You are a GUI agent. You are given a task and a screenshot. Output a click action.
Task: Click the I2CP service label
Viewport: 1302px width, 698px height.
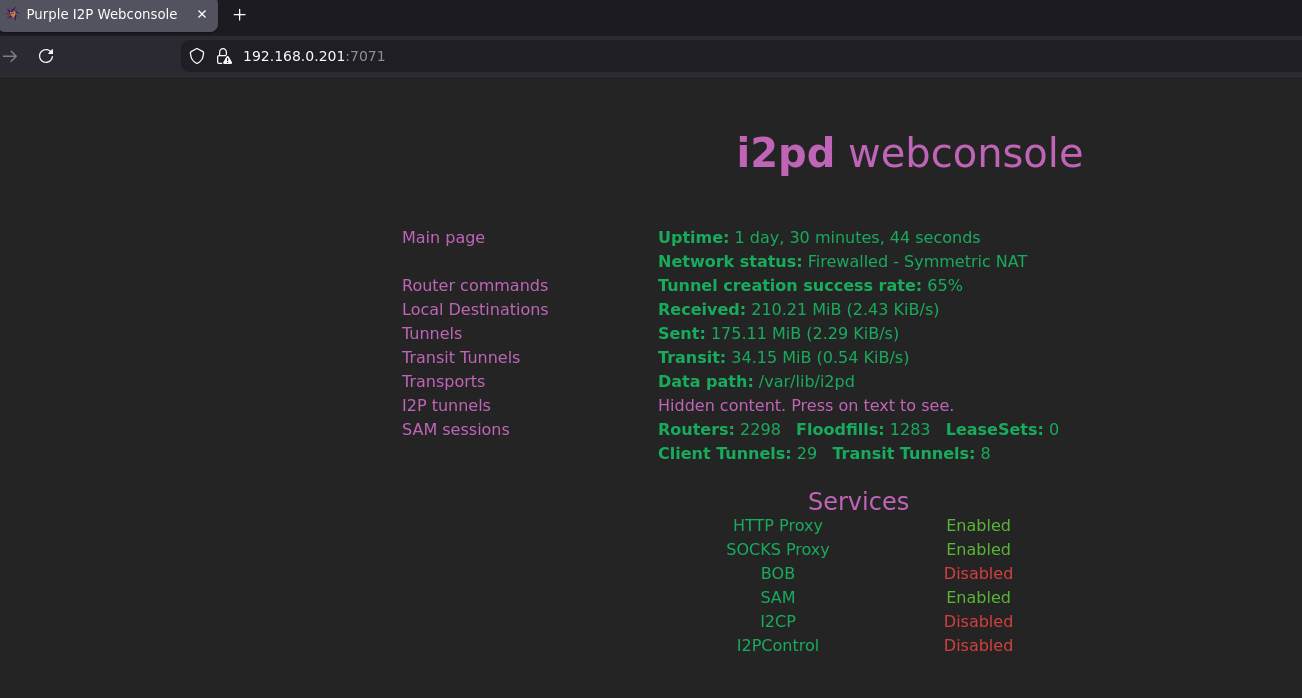778,622
